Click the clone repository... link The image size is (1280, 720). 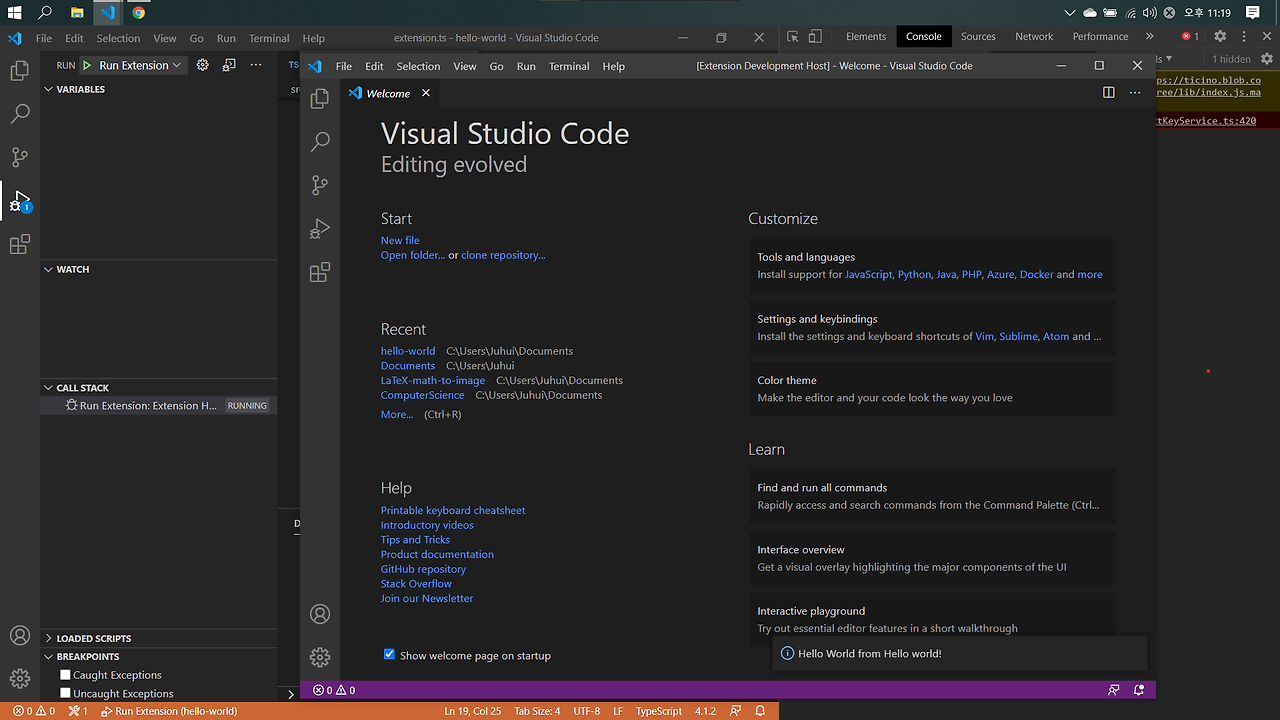(503, 255)
